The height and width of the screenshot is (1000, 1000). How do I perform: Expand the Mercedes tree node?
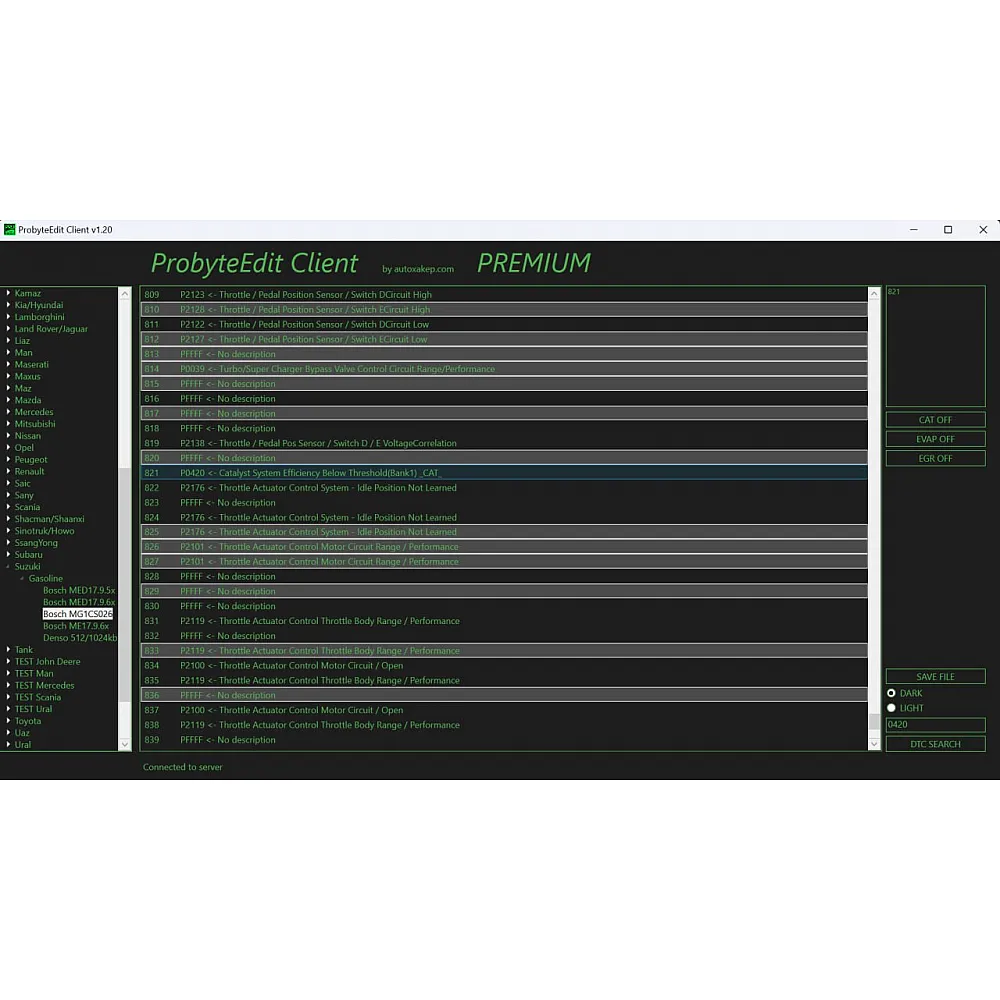pyautogui.click(x=8, y=412)
